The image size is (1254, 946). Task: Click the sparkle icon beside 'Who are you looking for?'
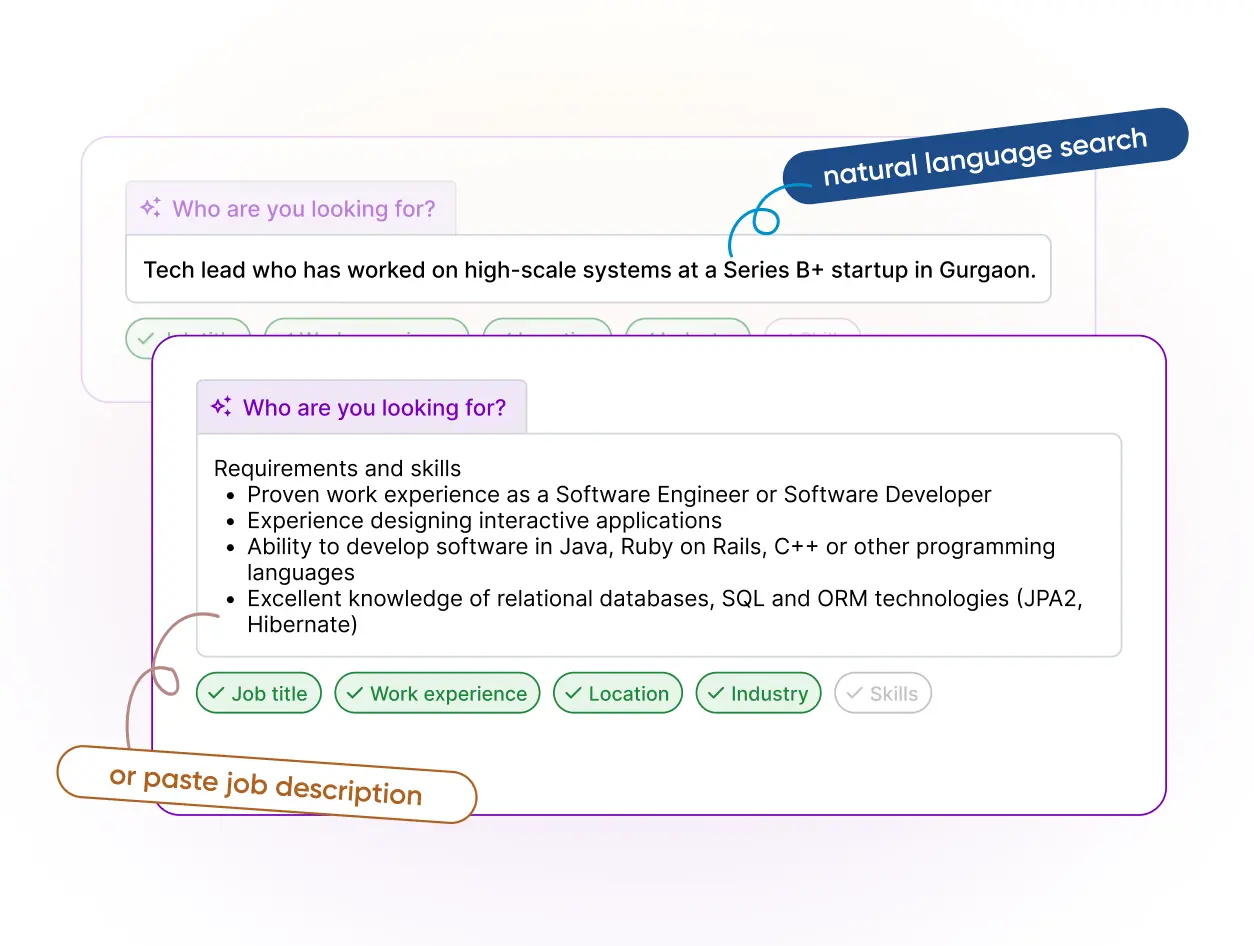click(220, 407)
